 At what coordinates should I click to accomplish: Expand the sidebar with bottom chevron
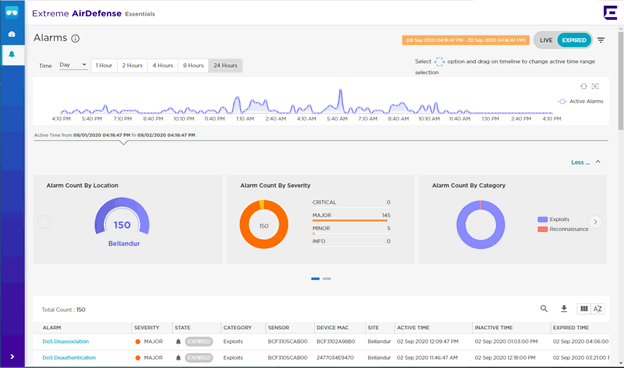point(12,356)
